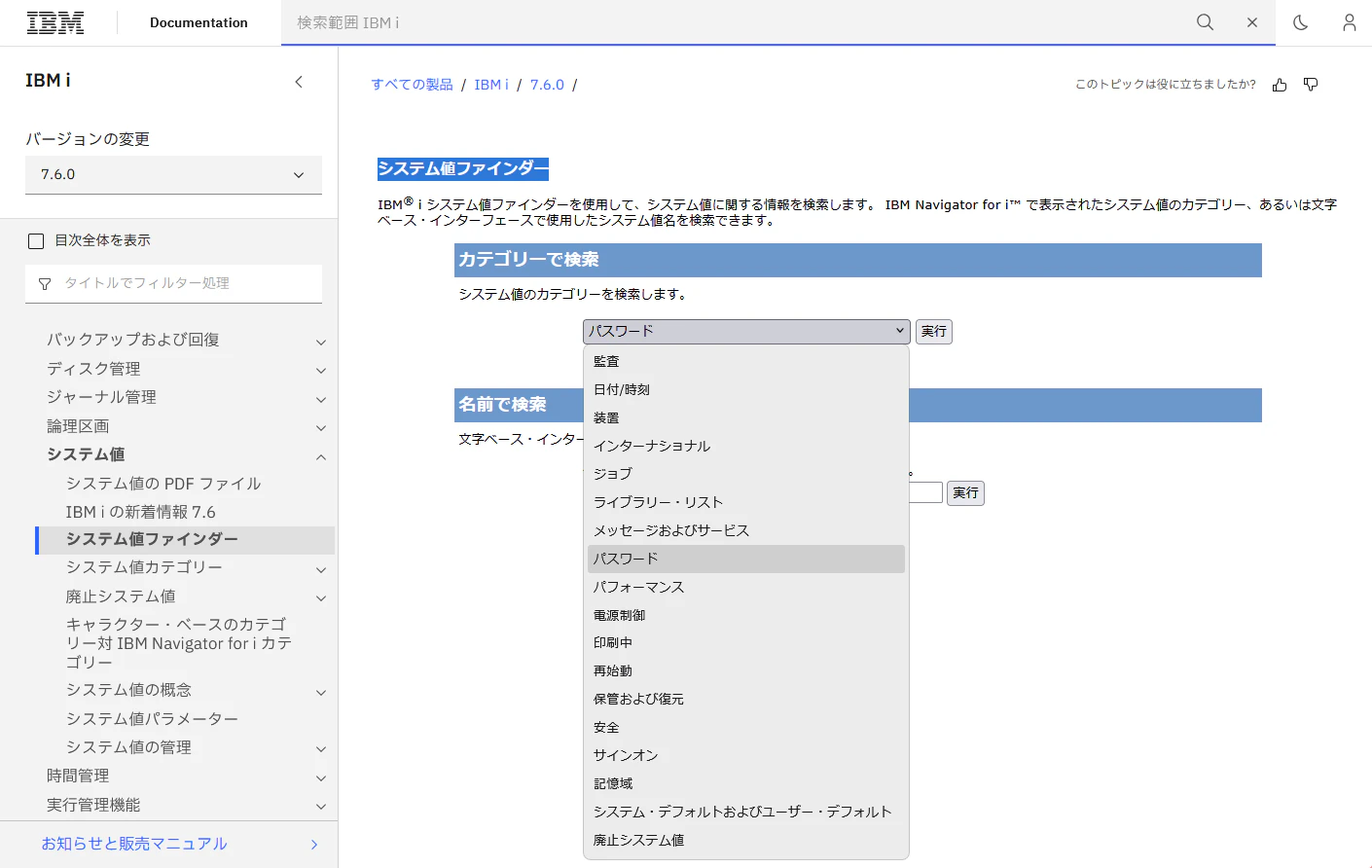Expand 廃止システム値 tree chevron

(x=321, y=598)
